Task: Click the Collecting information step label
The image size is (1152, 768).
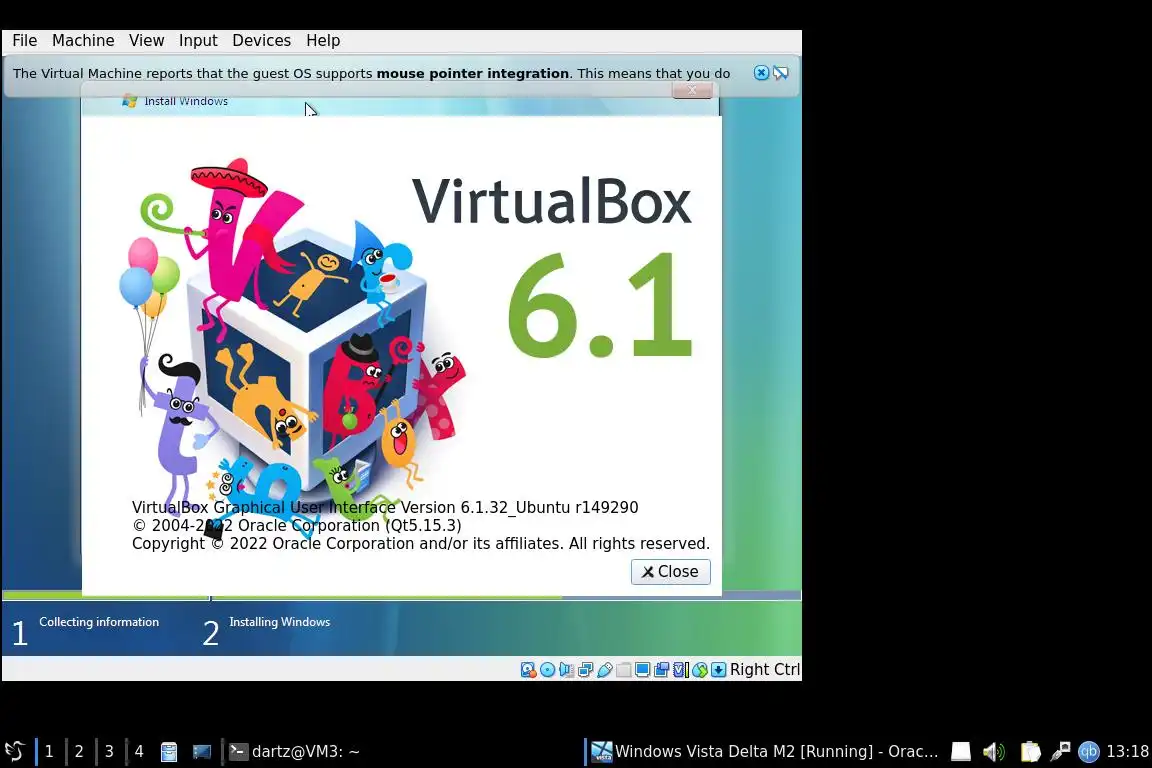Action: point(99,622)
